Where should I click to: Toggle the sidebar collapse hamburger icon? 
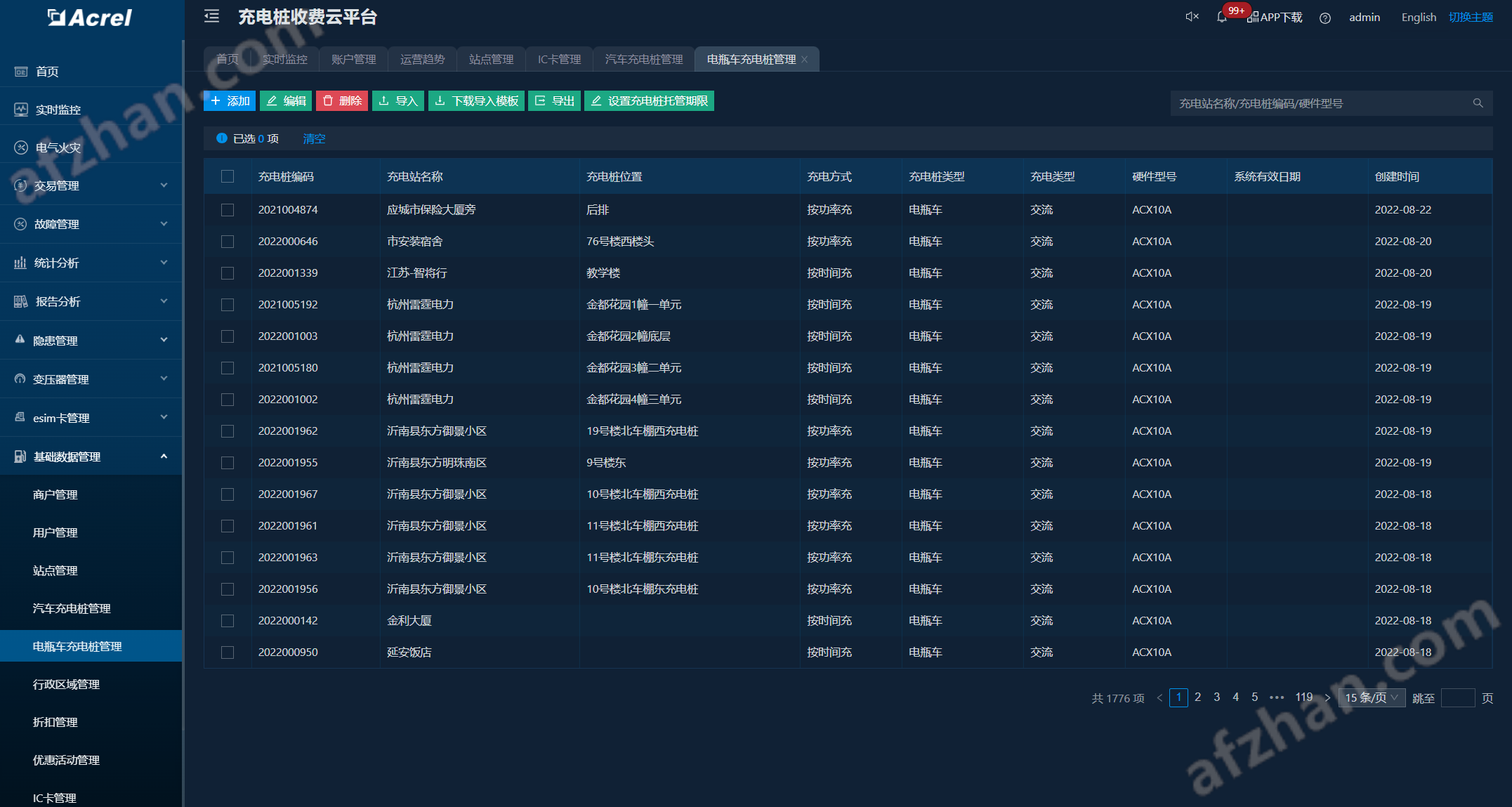(x=211, y=16)
